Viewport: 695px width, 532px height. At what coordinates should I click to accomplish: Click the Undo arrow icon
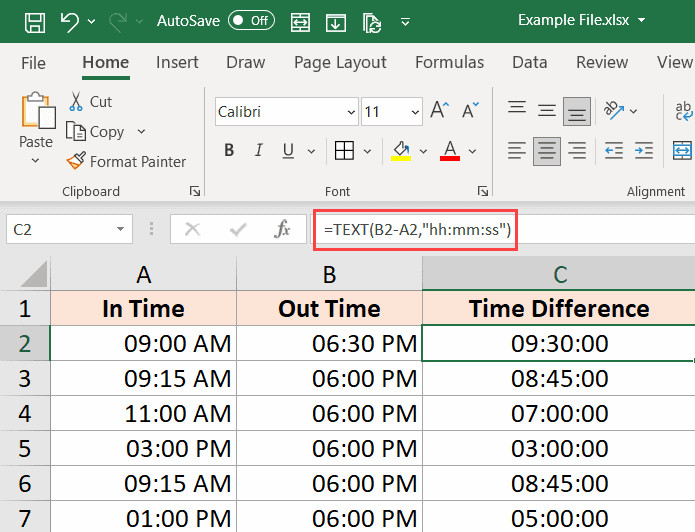pyautogui.click(x=69, y=20)
